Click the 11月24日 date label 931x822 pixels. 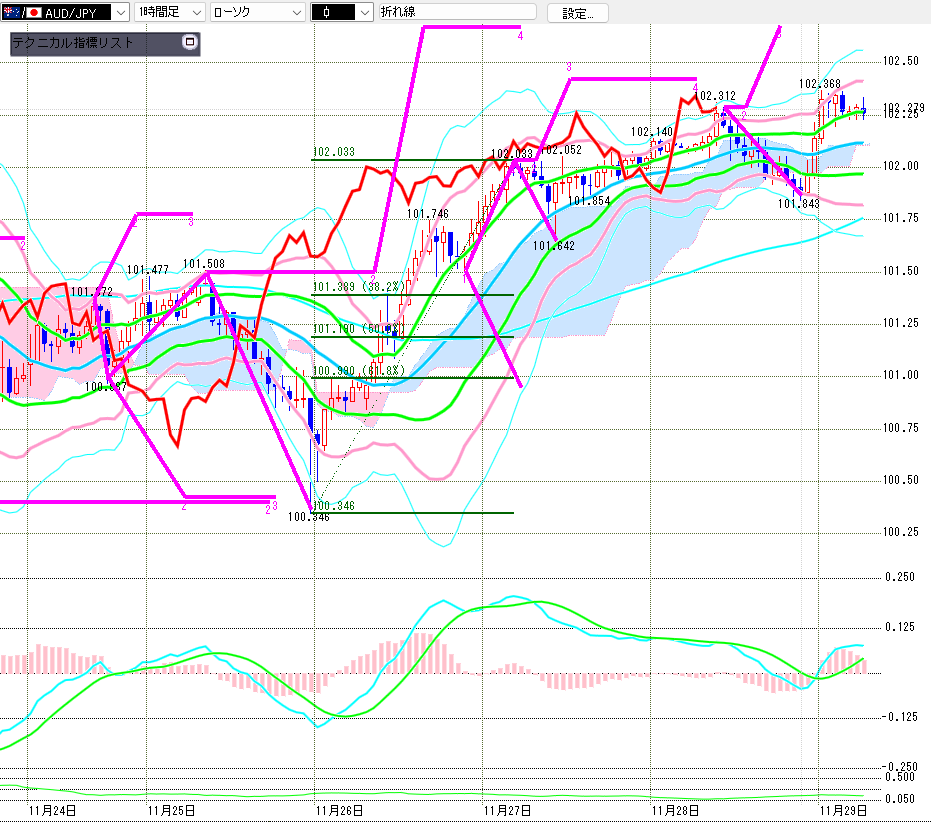52,808
